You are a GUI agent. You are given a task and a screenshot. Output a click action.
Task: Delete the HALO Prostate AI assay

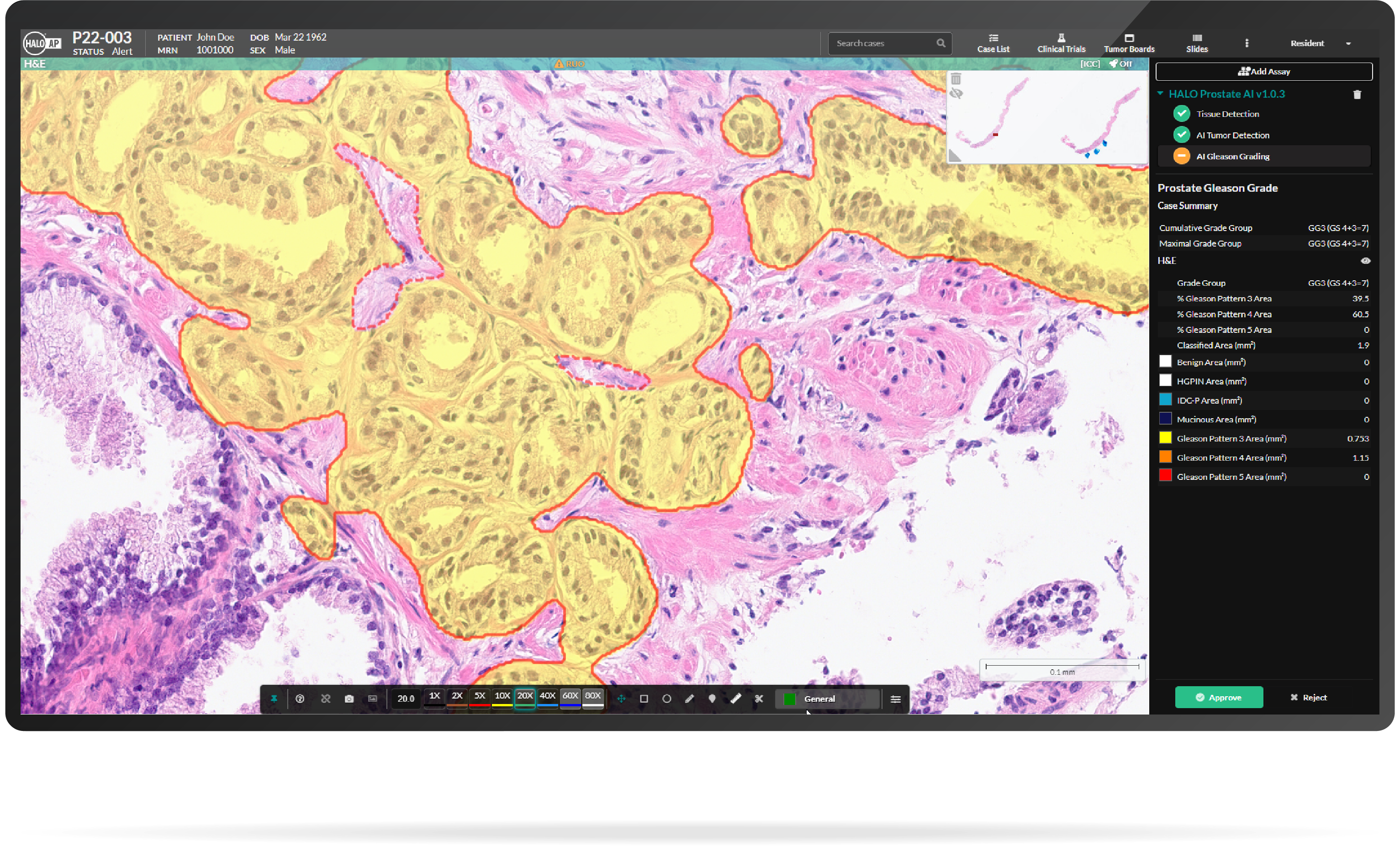tap(1358, 94)
